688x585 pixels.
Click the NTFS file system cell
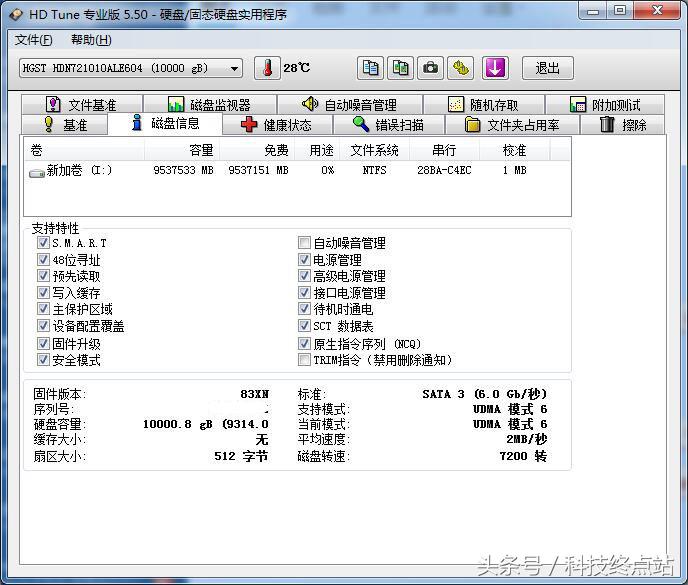374,170
